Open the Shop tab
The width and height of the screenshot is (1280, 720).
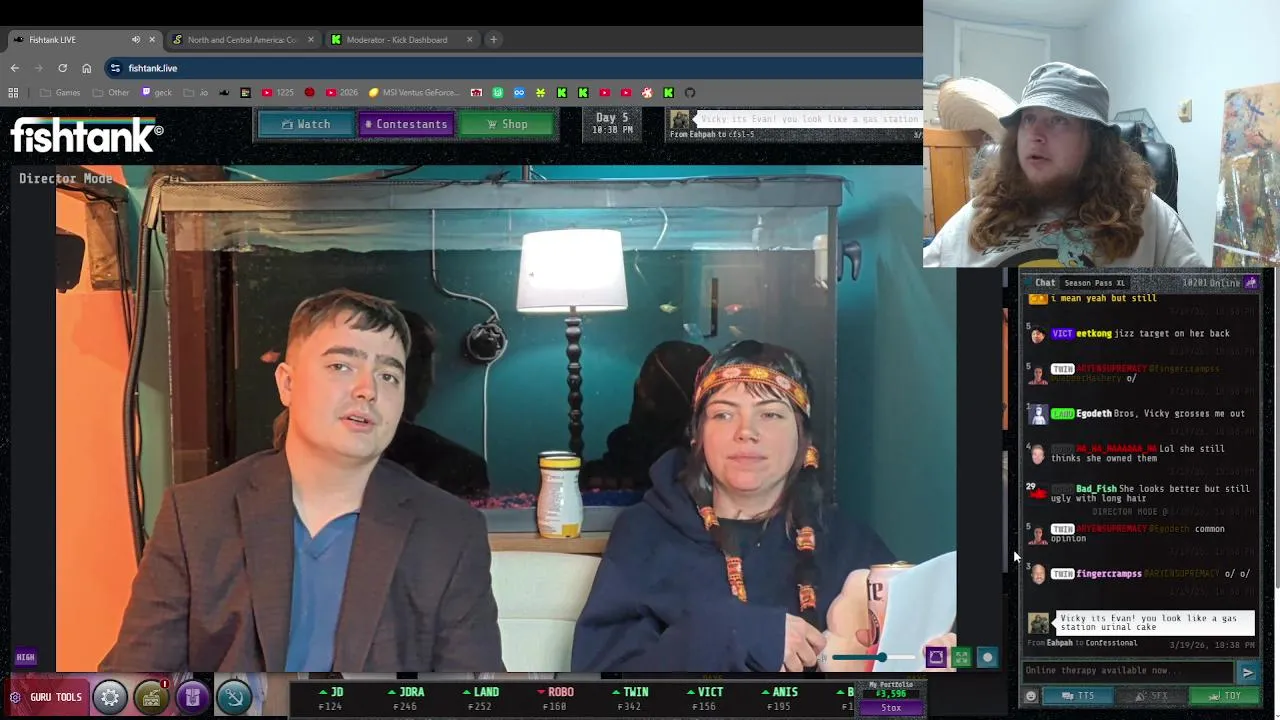(x=507, y=124)
